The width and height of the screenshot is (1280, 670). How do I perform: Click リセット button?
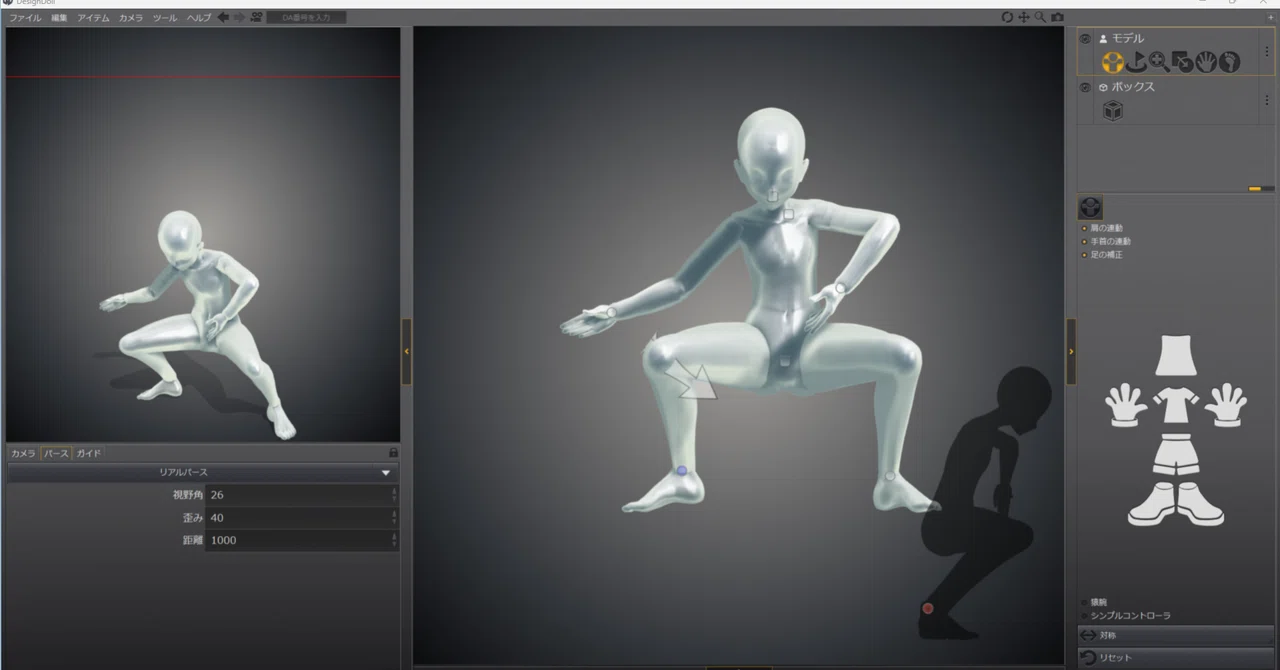[x=1175, y=658]
